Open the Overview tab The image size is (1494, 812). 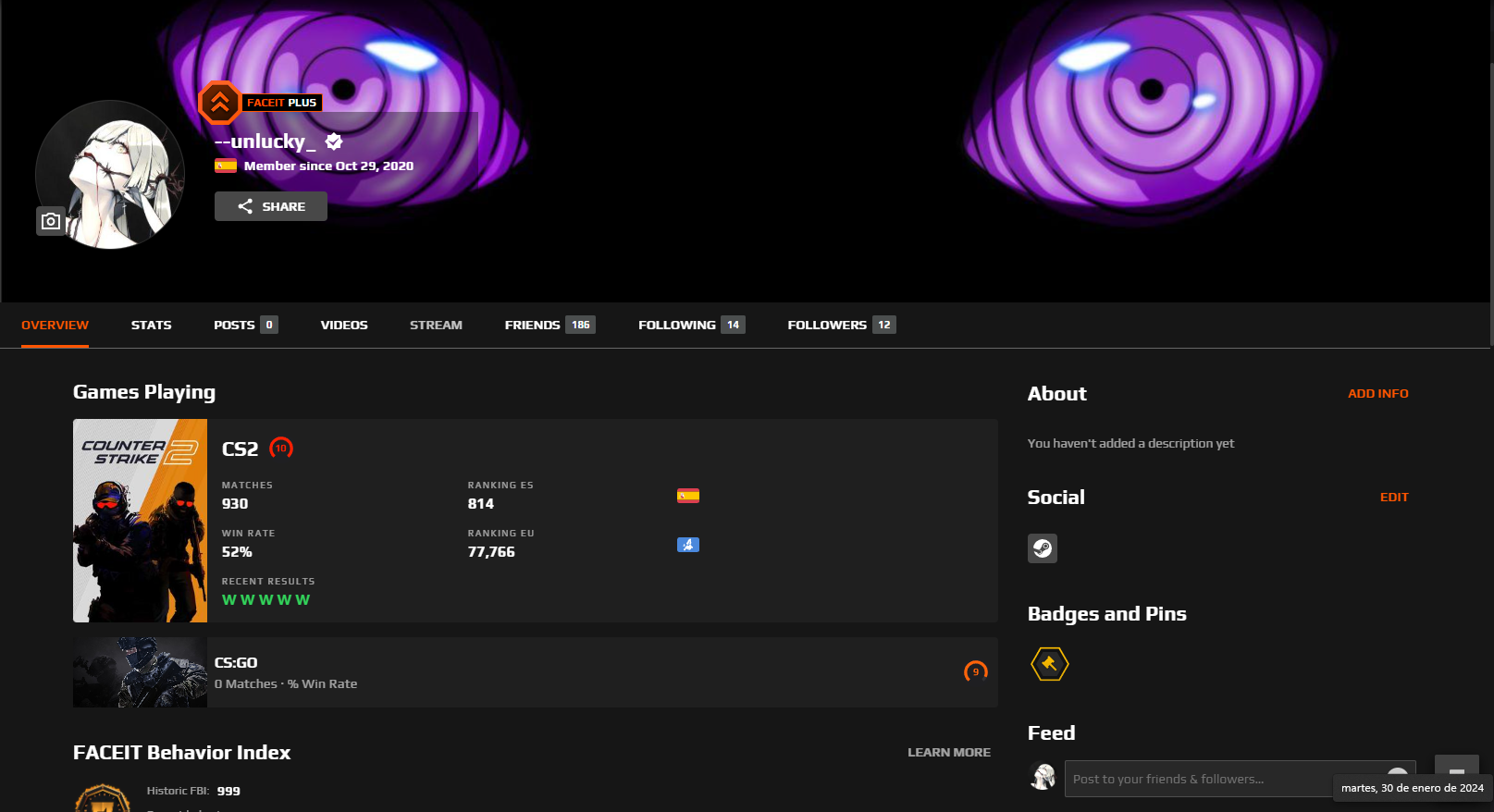(56, 326)
